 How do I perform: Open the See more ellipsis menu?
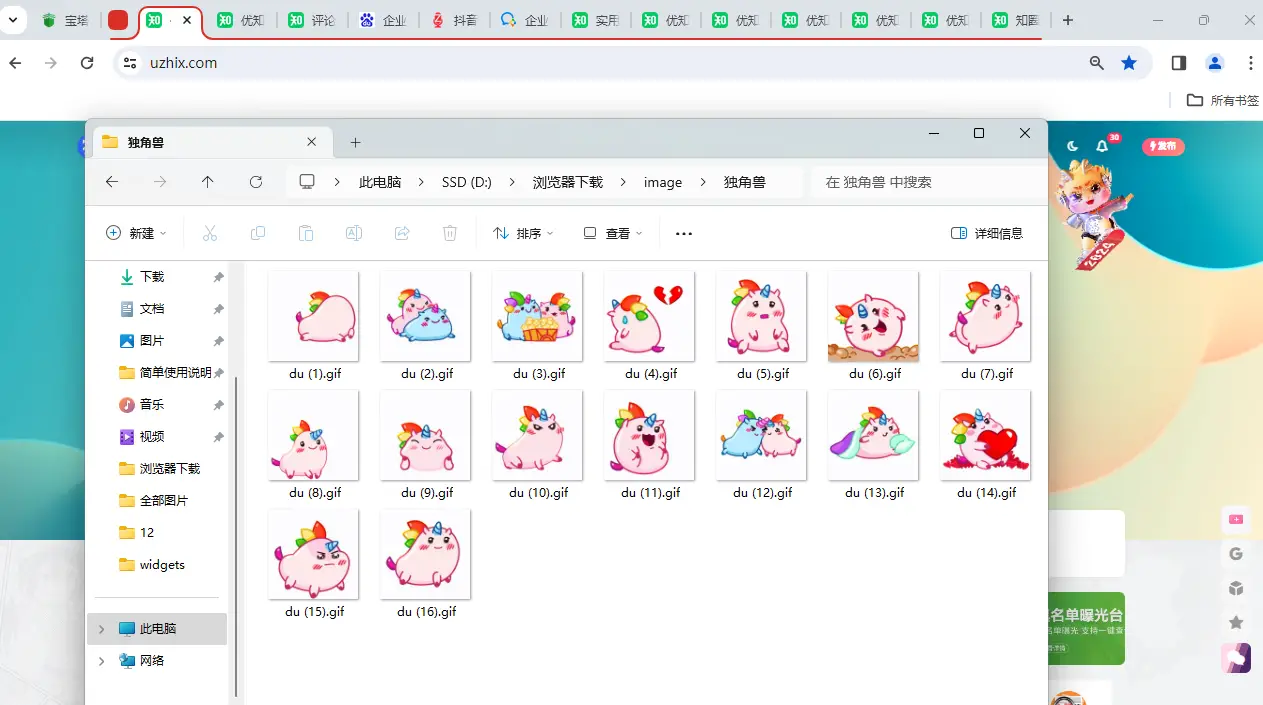683,232
